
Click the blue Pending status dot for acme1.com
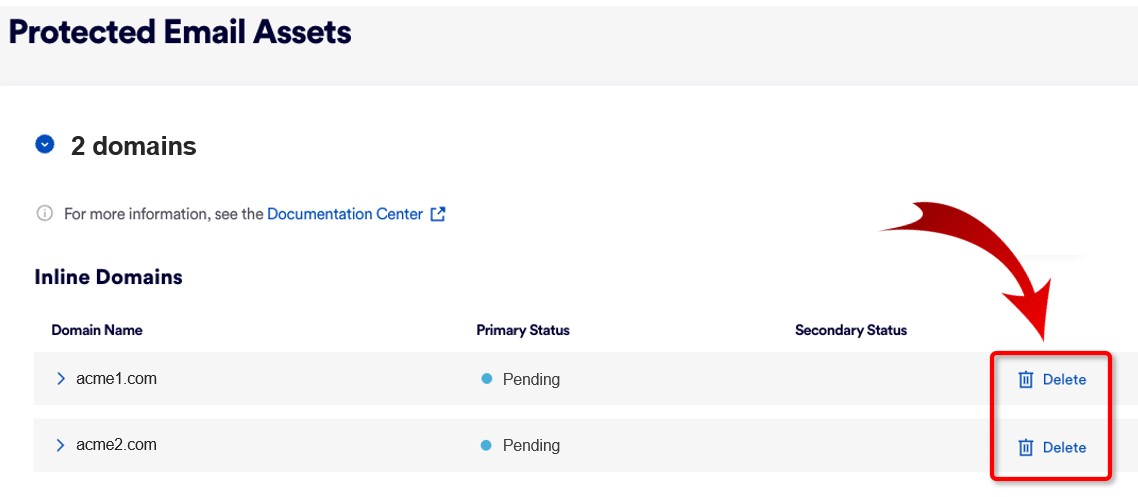click(487, 379)
